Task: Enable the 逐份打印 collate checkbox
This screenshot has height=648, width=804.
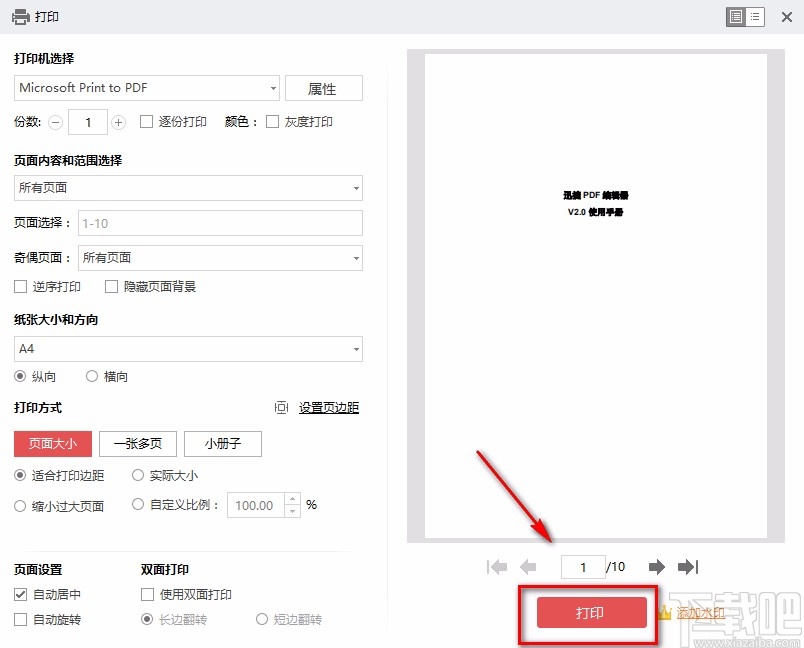Action: pyautogui.click(x=146, y=121)
